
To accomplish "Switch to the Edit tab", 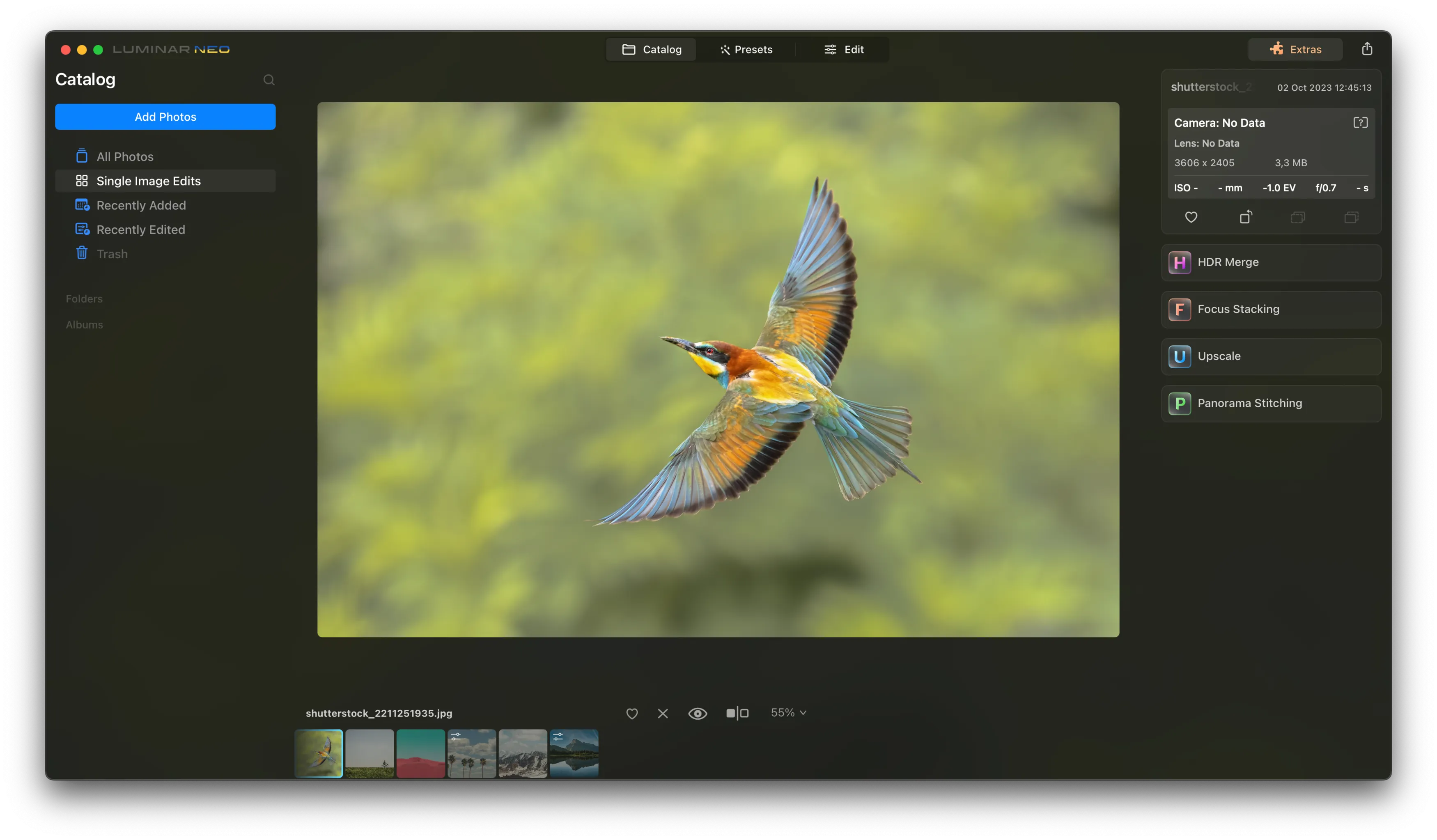I will [844, 50].
